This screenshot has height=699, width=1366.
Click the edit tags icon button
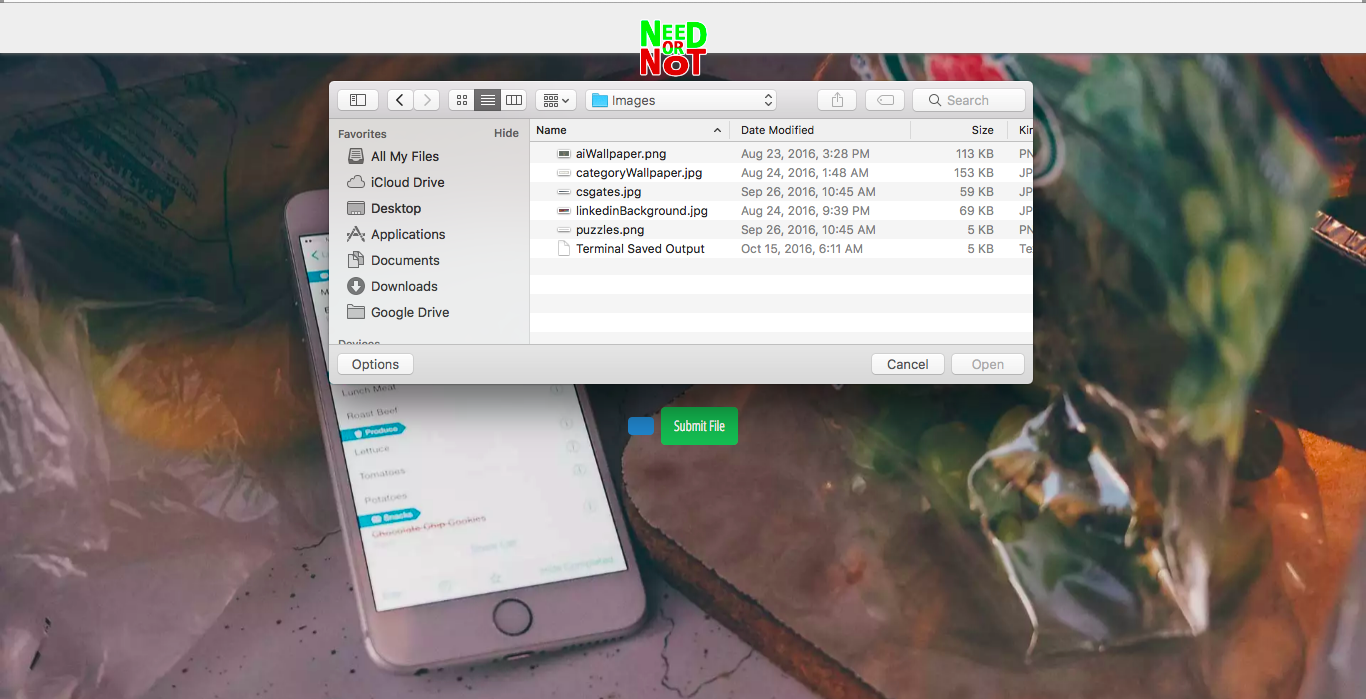coord(885,100)
